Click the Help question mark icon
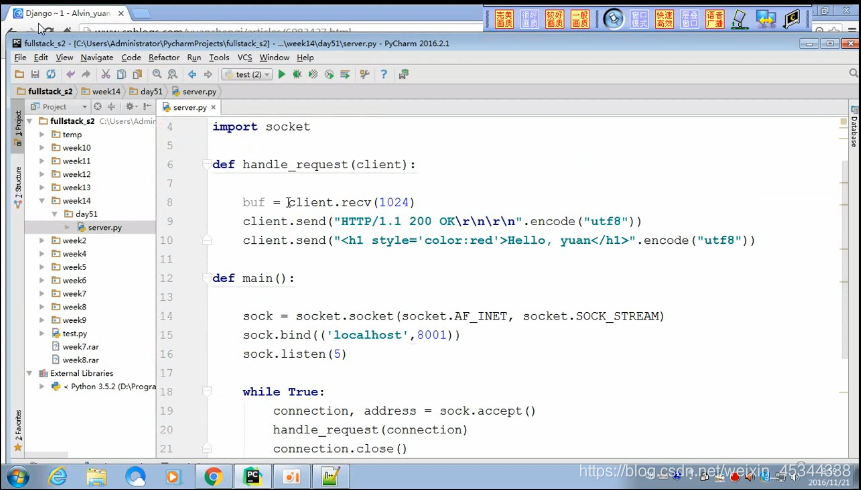 [384, 74]
